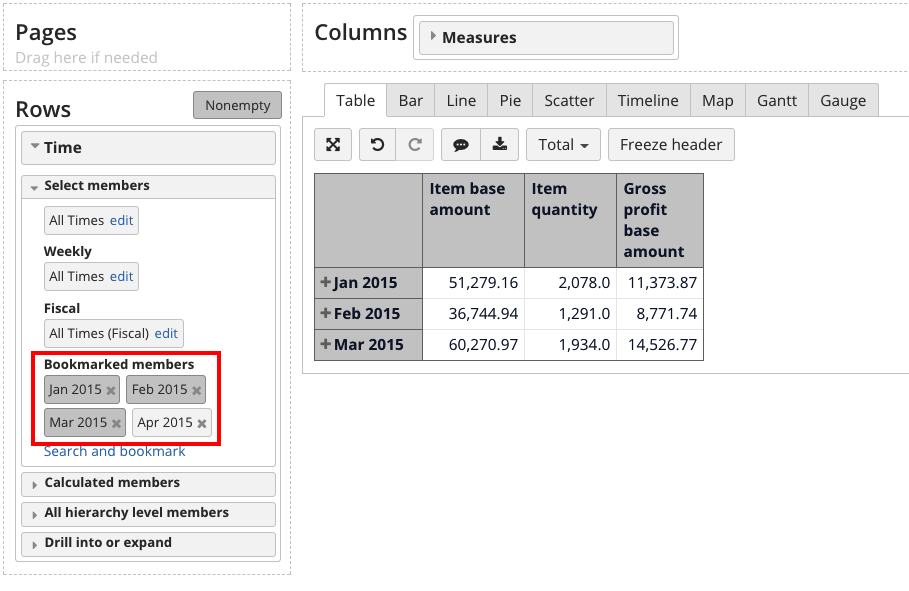Image resolution: width=909 pixels, height=591 pixels.
Task: Expand Mar 2015 row with plus icon
Action: pyautogui.click(x=325, y=344)
